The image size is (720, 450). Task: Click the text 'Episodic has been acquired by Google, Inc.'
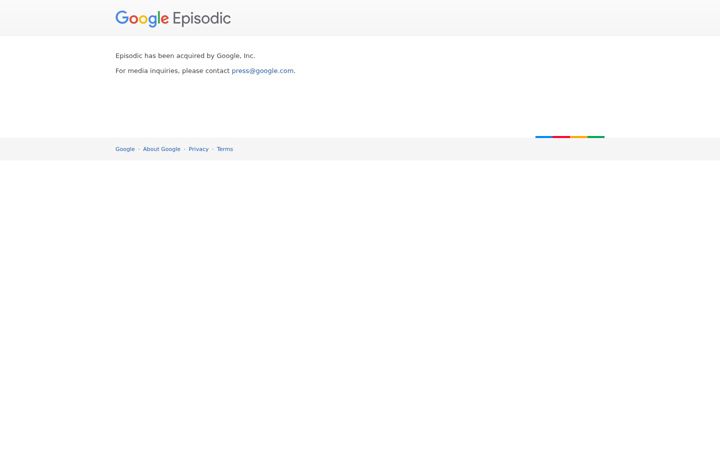(x=185, y=56)
